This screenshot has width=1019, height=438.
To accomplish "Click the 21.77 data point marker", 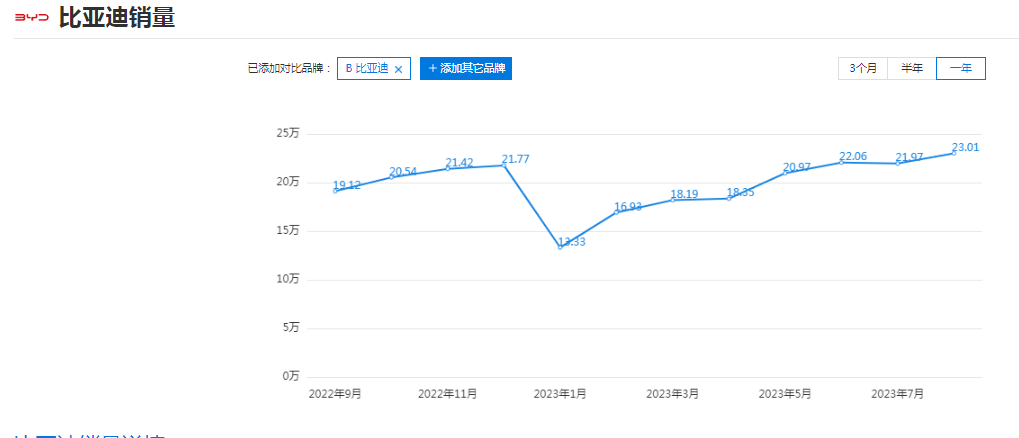I will coord(504,164).
